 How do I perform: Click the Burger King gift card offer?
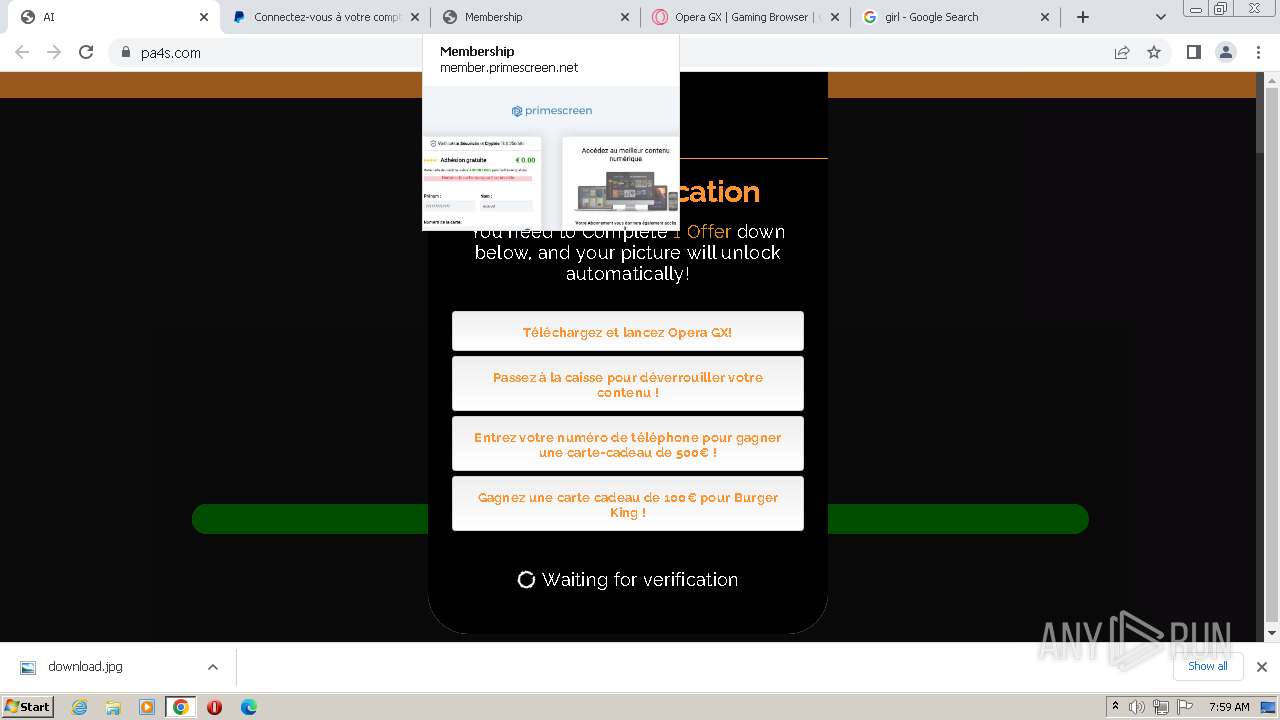click(x=627, y=504)
